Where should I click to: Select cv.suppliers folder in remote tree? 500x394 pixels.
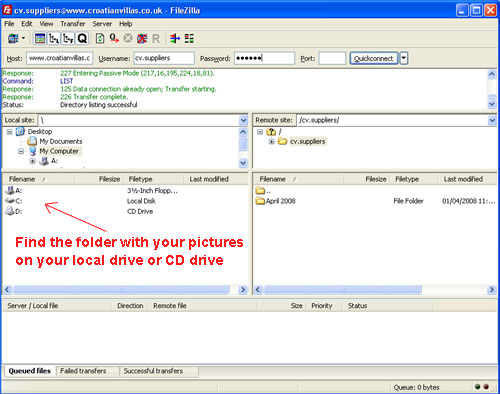pyautogui.click(x=307, y=141)
